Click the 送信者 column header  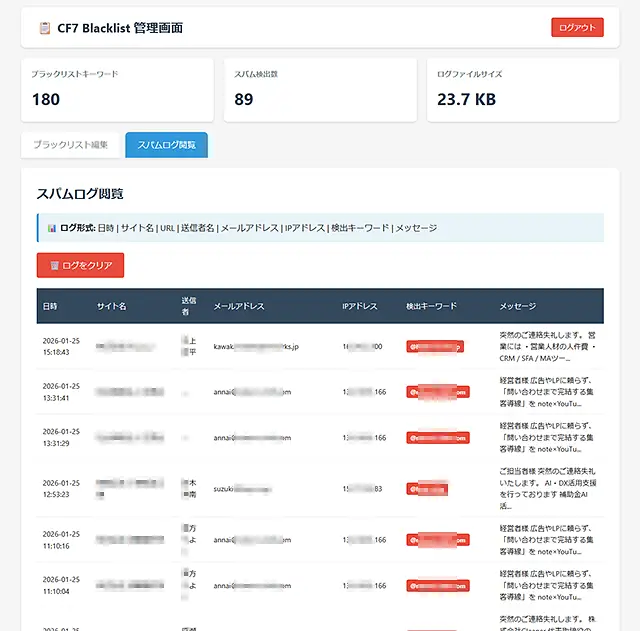point(188,306)
